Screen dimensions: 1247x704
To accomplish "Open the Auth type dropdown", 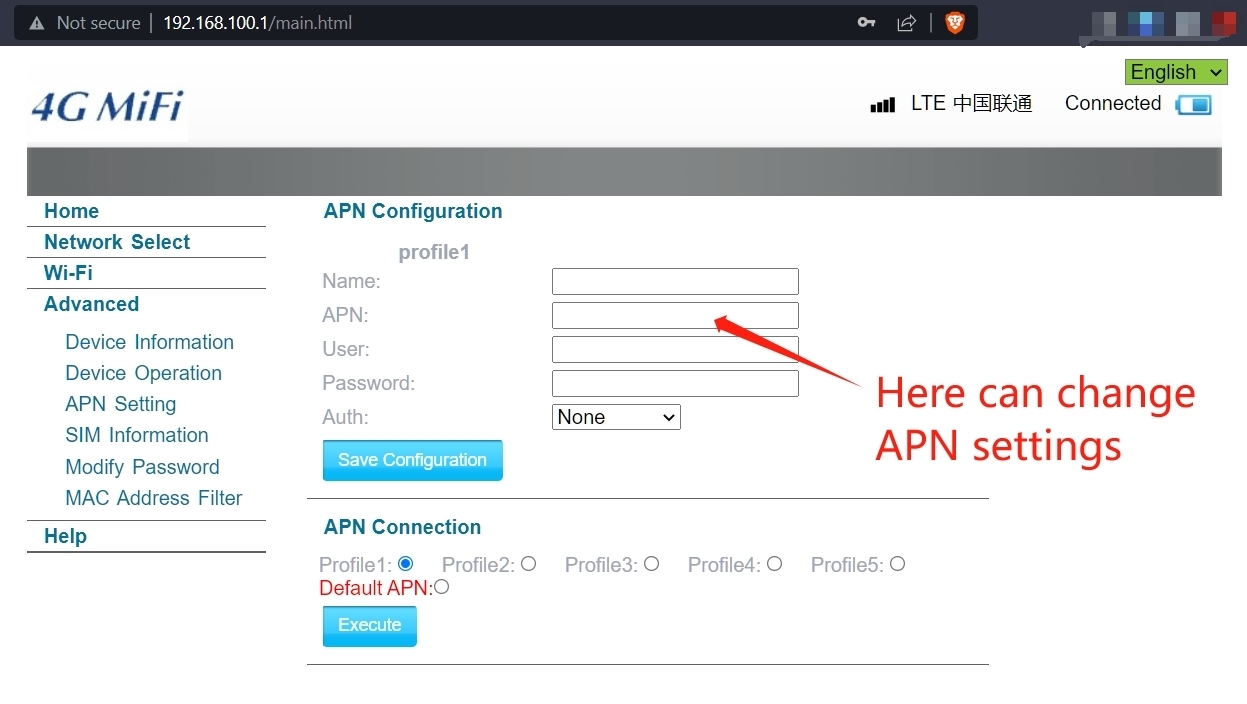I will [616, 417].
